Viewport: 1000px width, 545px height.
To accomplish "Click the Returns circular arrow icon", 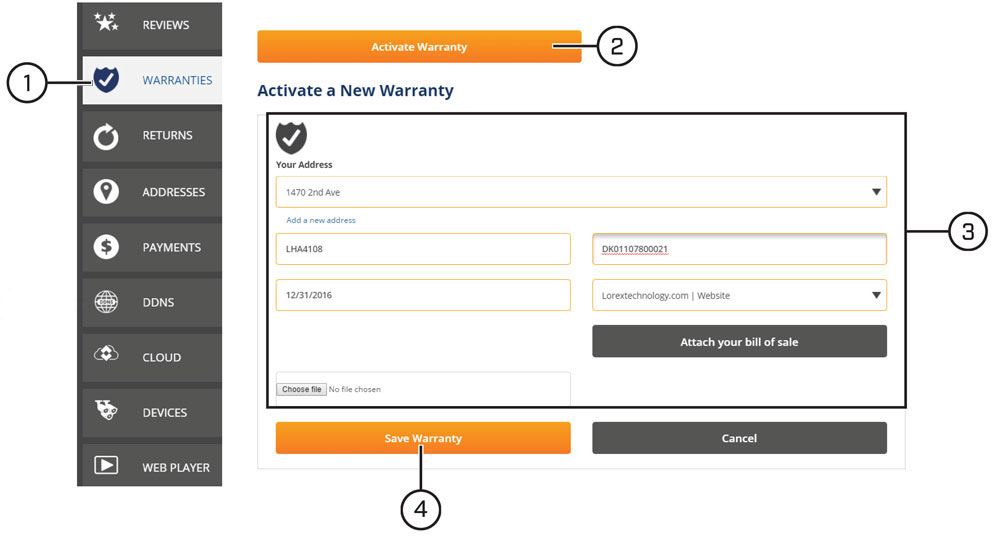I will tap(106, 136).
